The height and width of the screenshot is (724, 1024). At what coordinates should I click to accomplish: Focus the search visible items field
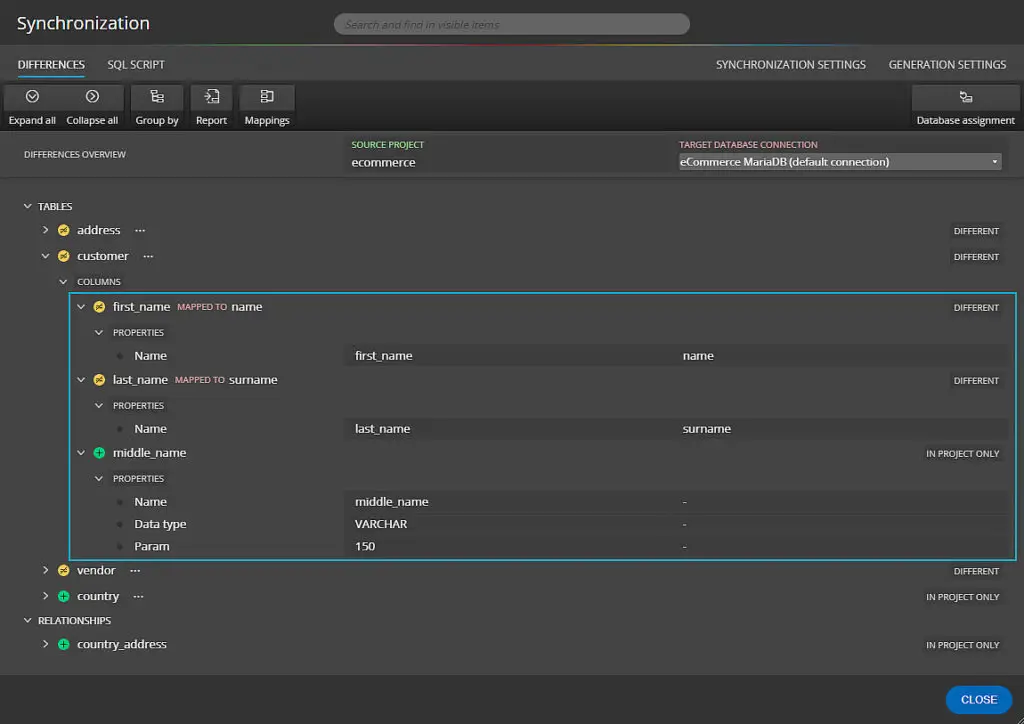[x=511, y=25]
